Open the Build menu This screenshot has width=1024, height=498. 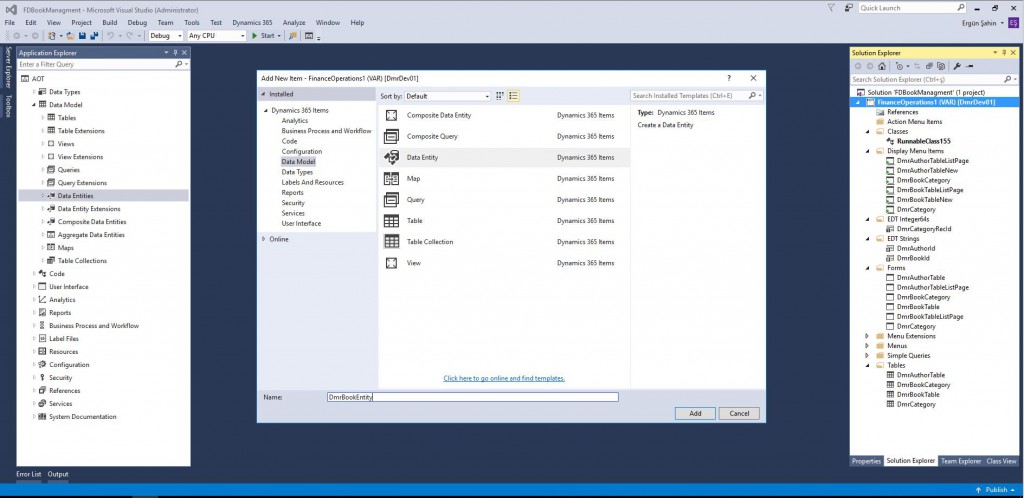pos(110,23)
